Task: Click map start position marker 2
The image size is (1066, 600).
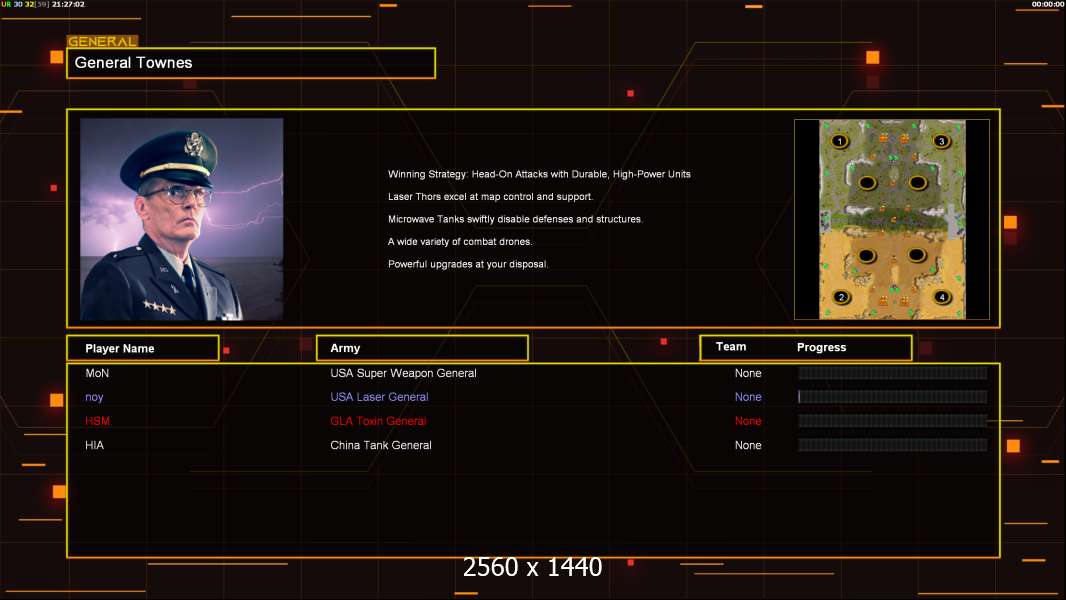Action: (x=841, y=297)
